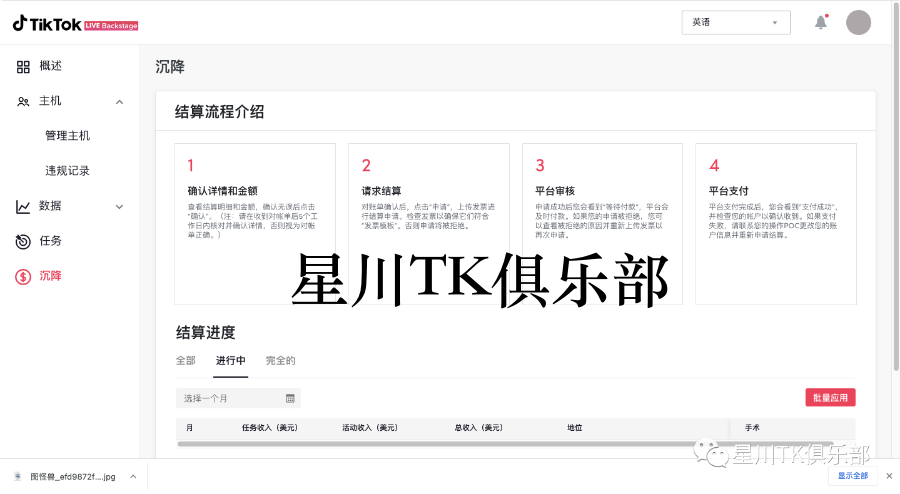Click the 概述 overview grid icon
900x494 pixels.
point(23,67)
